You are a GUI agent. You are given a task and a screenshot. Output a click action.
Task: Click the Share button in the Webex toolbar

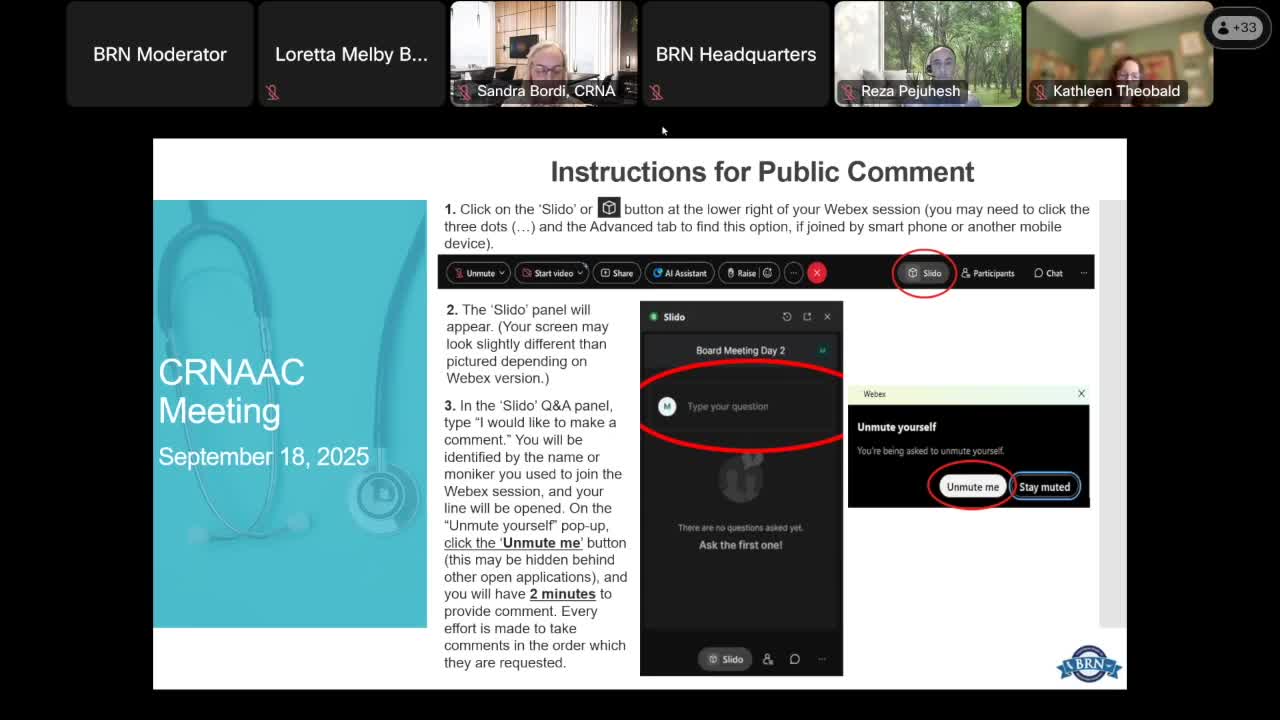click(616, 273)
